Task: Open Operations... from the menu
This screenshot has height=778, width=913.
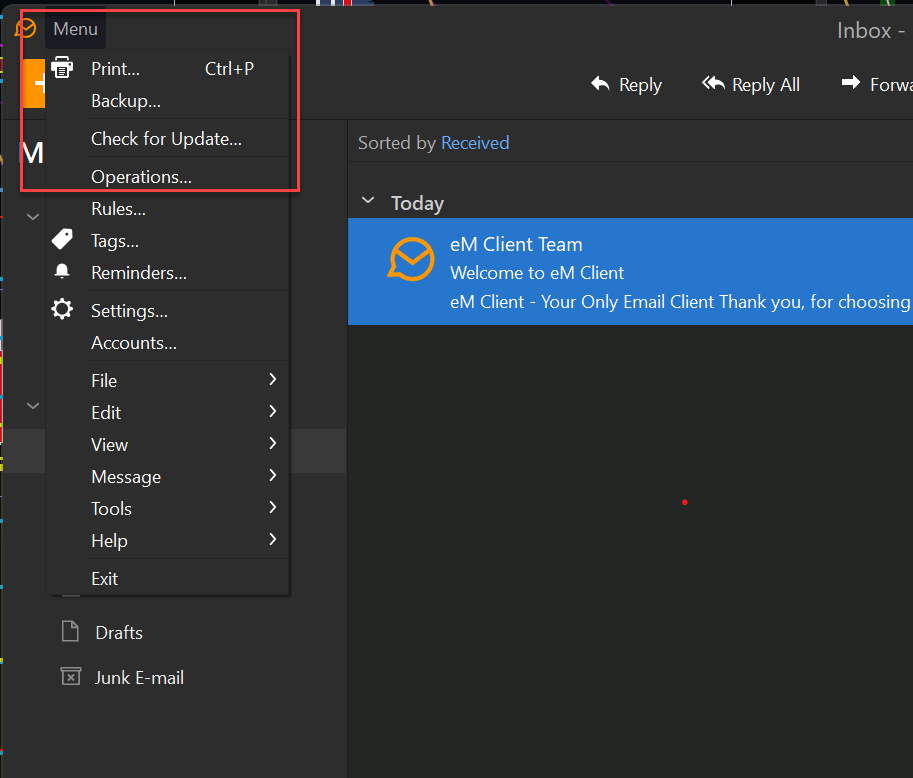Action: click(167, 176)
